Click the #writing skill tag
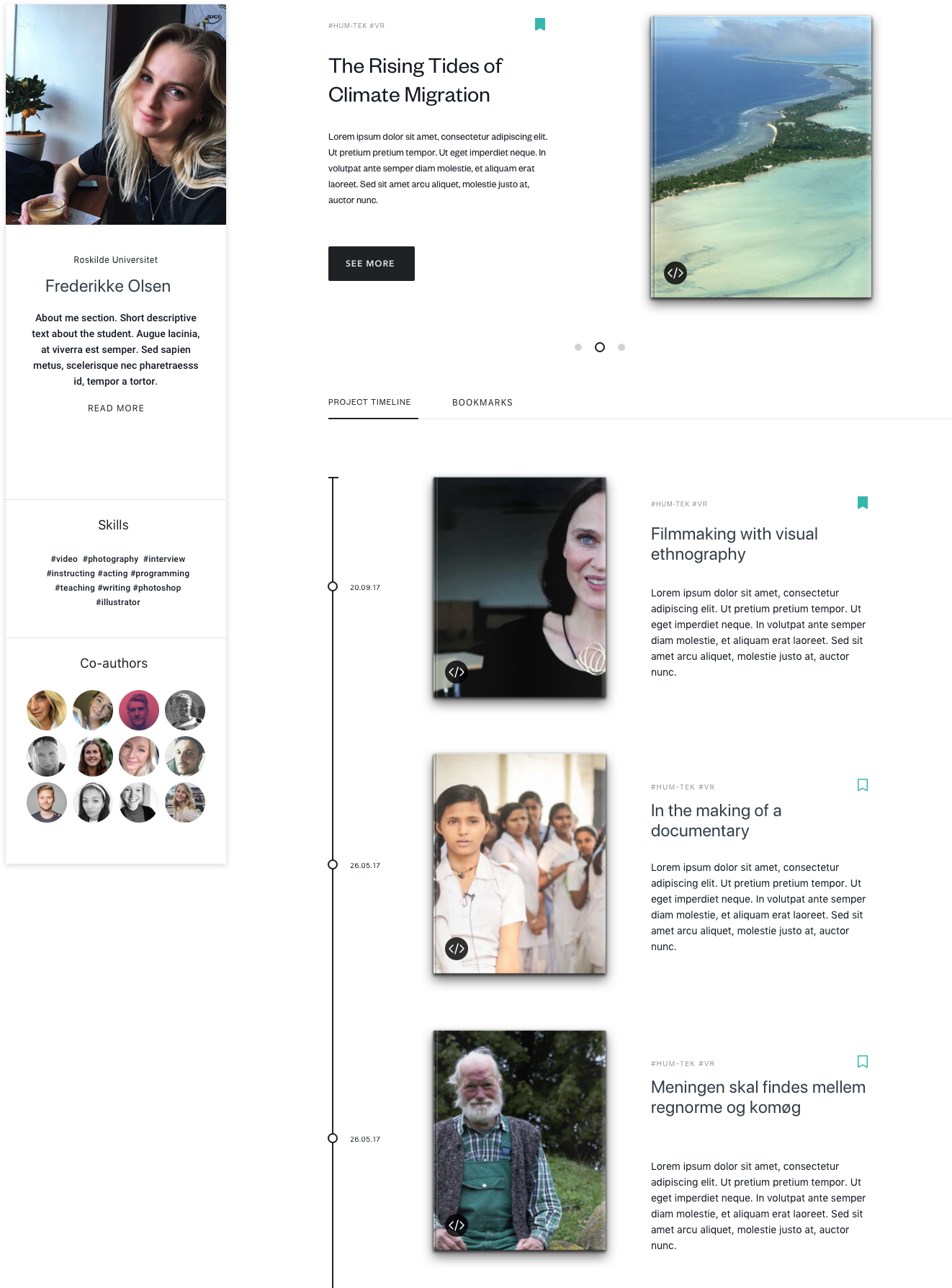Screen dimensions: 952x1288 [114, 588]
